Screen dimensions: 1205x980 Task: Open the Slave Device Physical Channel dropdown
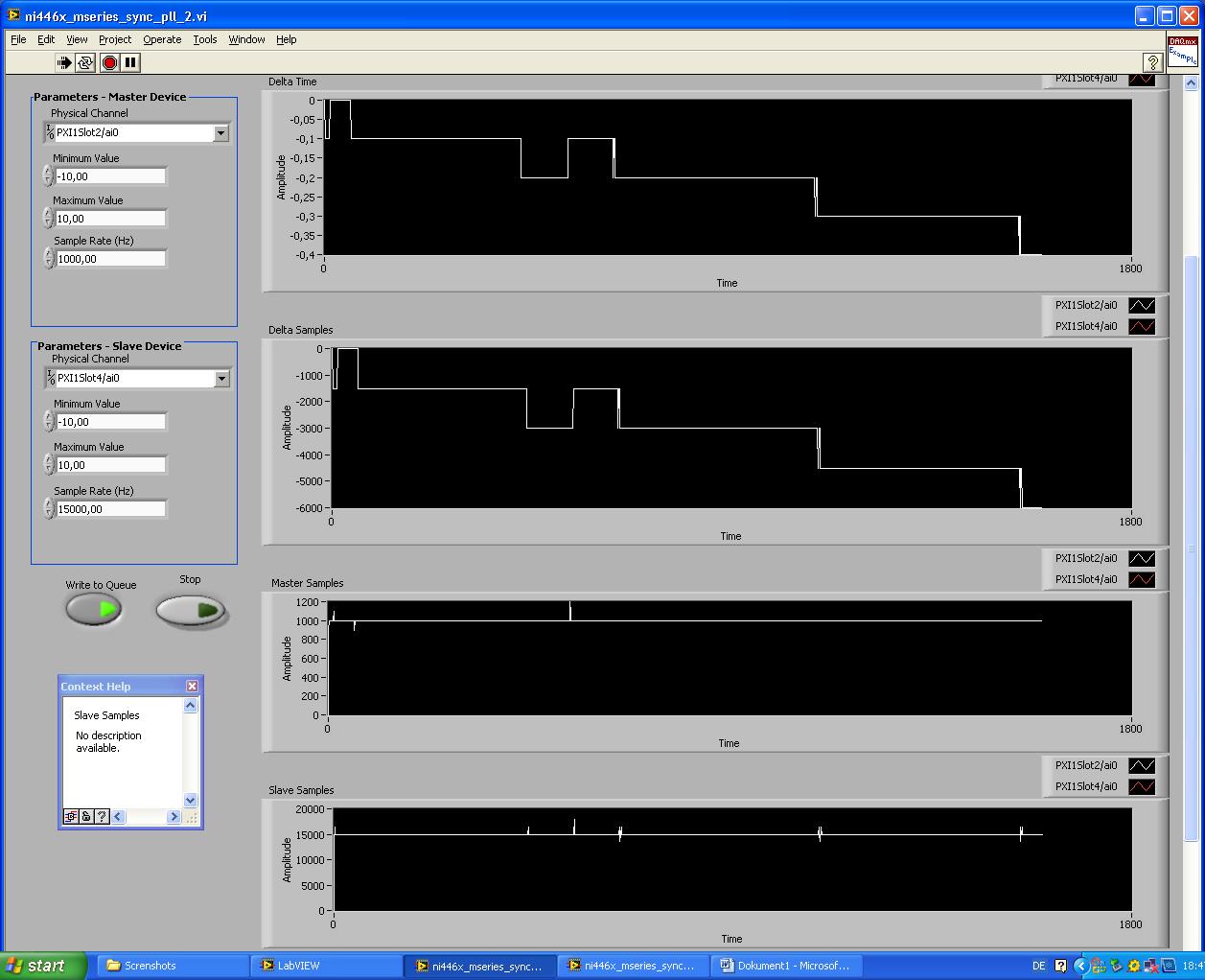tap(222, 379)
